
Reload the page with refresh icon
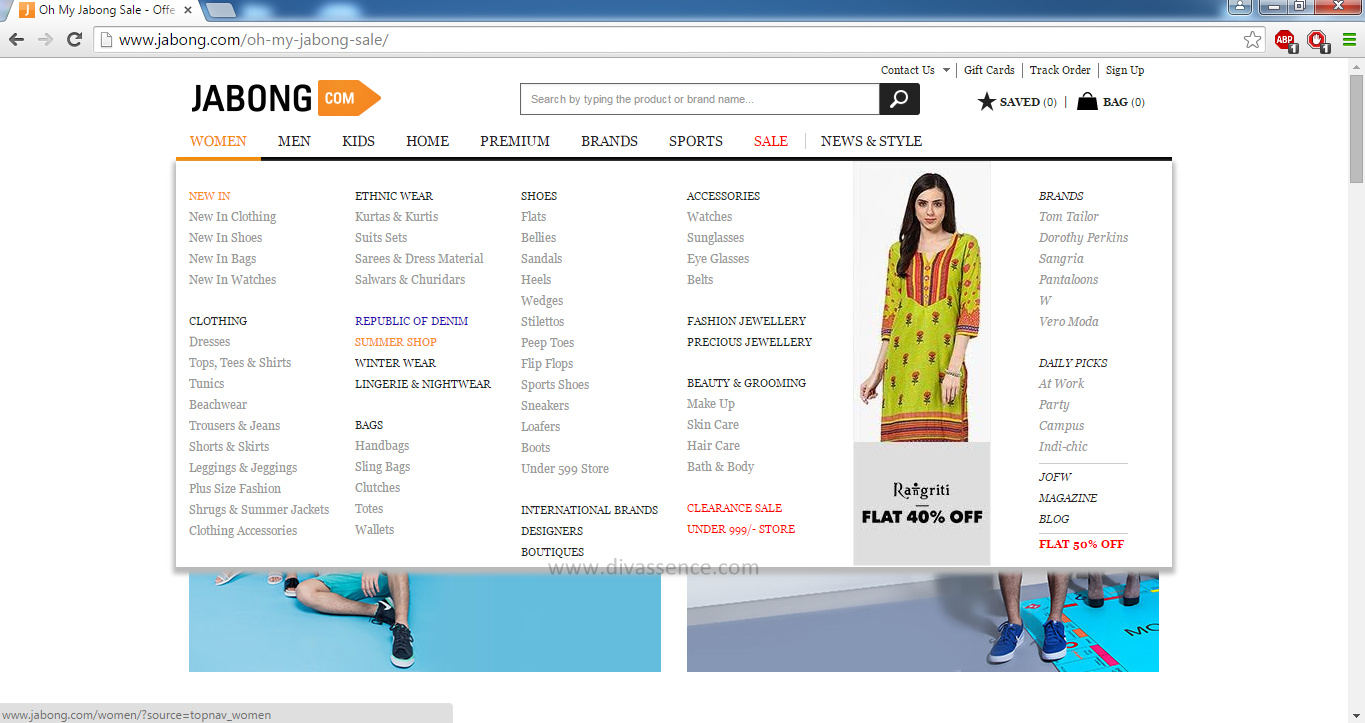click(74, 39)
